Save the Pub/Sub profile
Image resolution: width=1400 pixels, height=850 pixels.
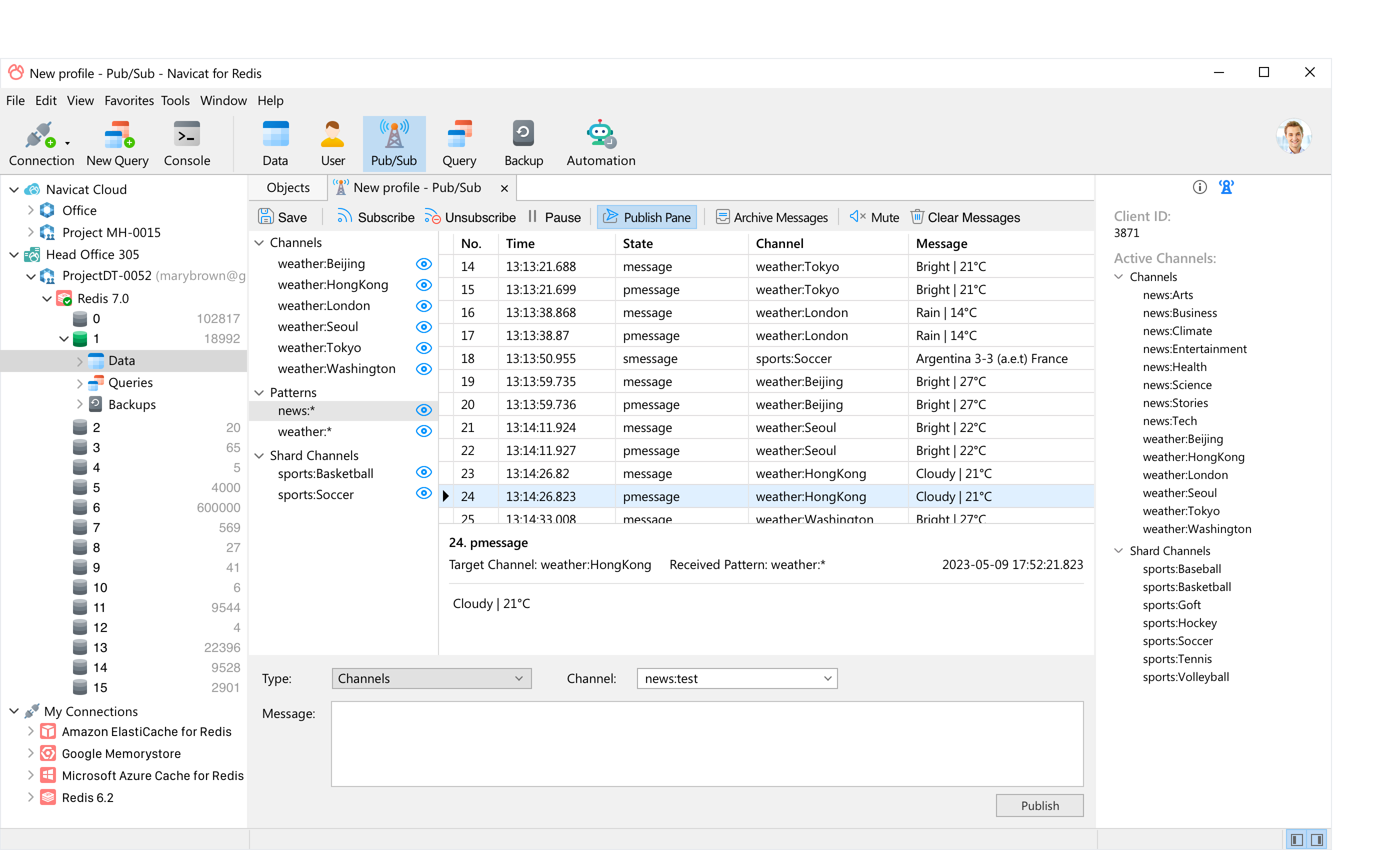point(282,217)
